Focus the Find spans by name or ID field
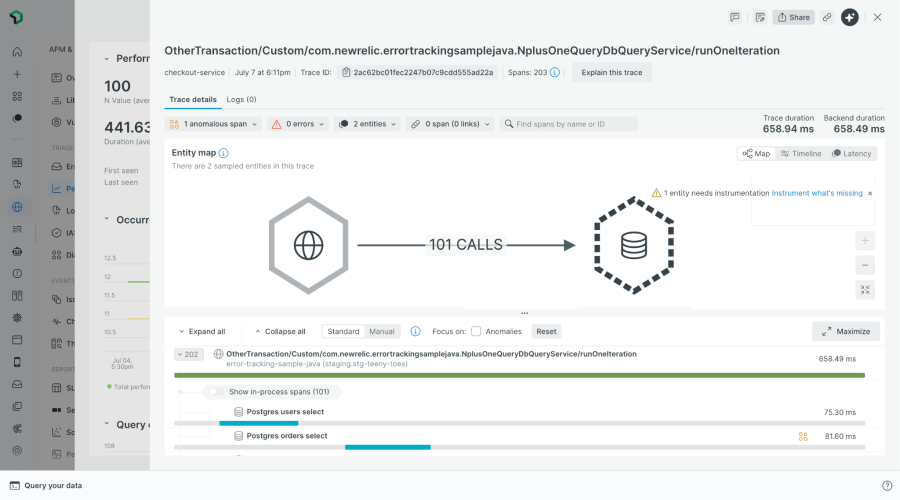900x500 pixels. [569, 124]
